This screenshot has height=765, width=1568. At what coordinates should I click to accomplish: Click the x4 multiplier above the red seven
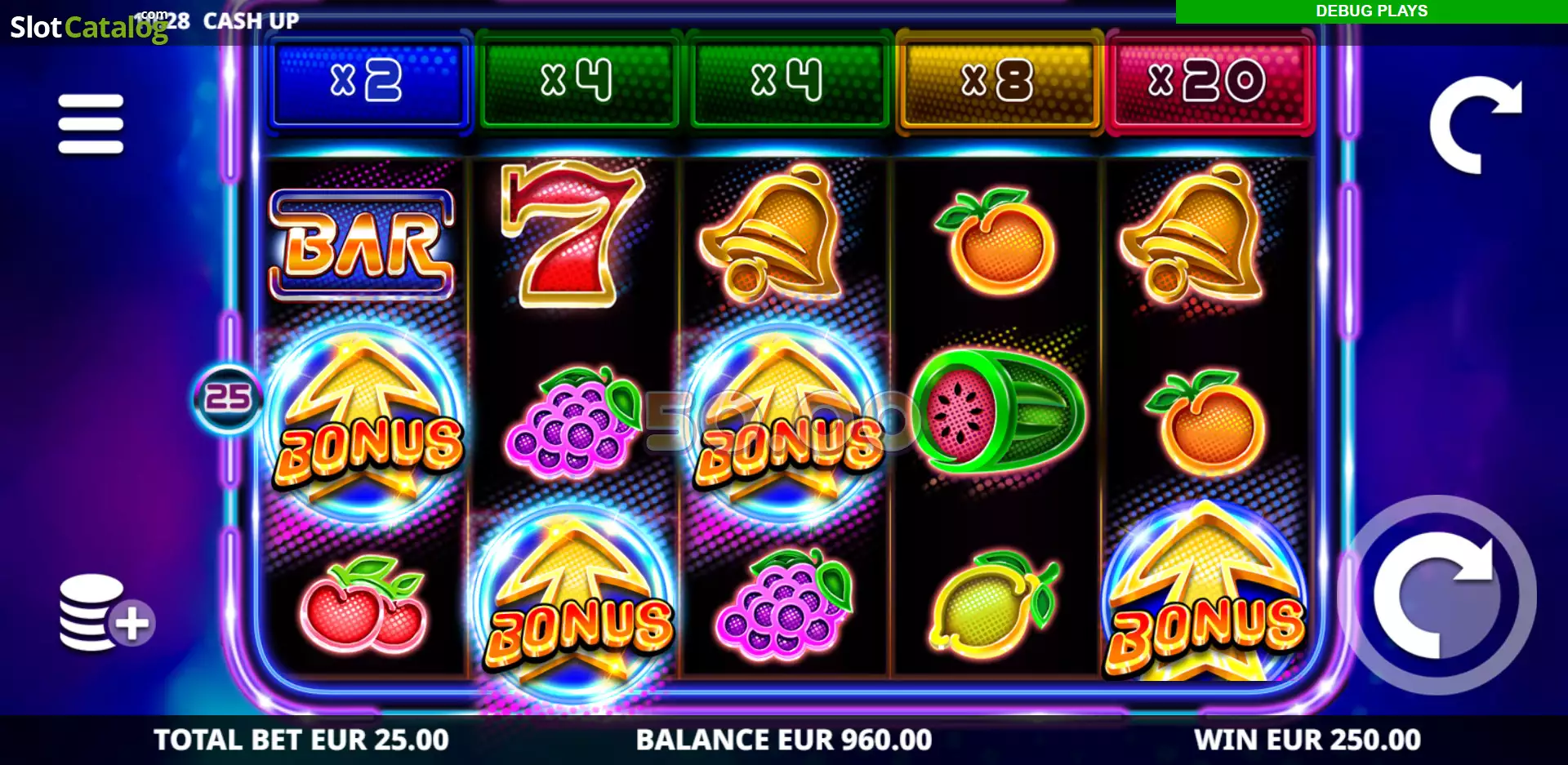click(x=577, y=82)
